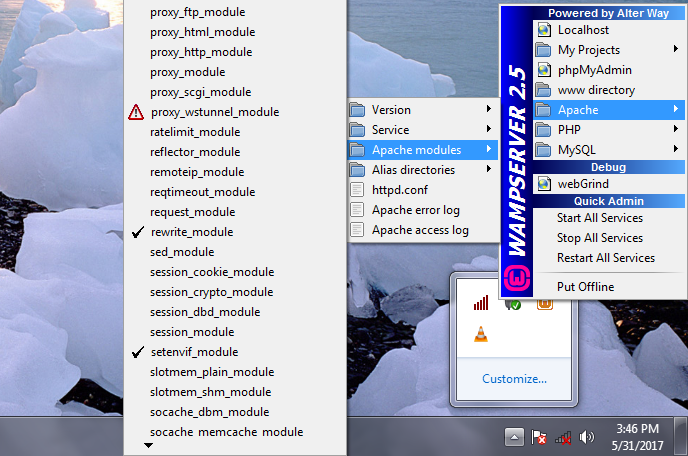Viewport: 688px width, 456px height.
Task: Click the green-check device tray icon
Action: pyautogui.click(x=513, y=305)
